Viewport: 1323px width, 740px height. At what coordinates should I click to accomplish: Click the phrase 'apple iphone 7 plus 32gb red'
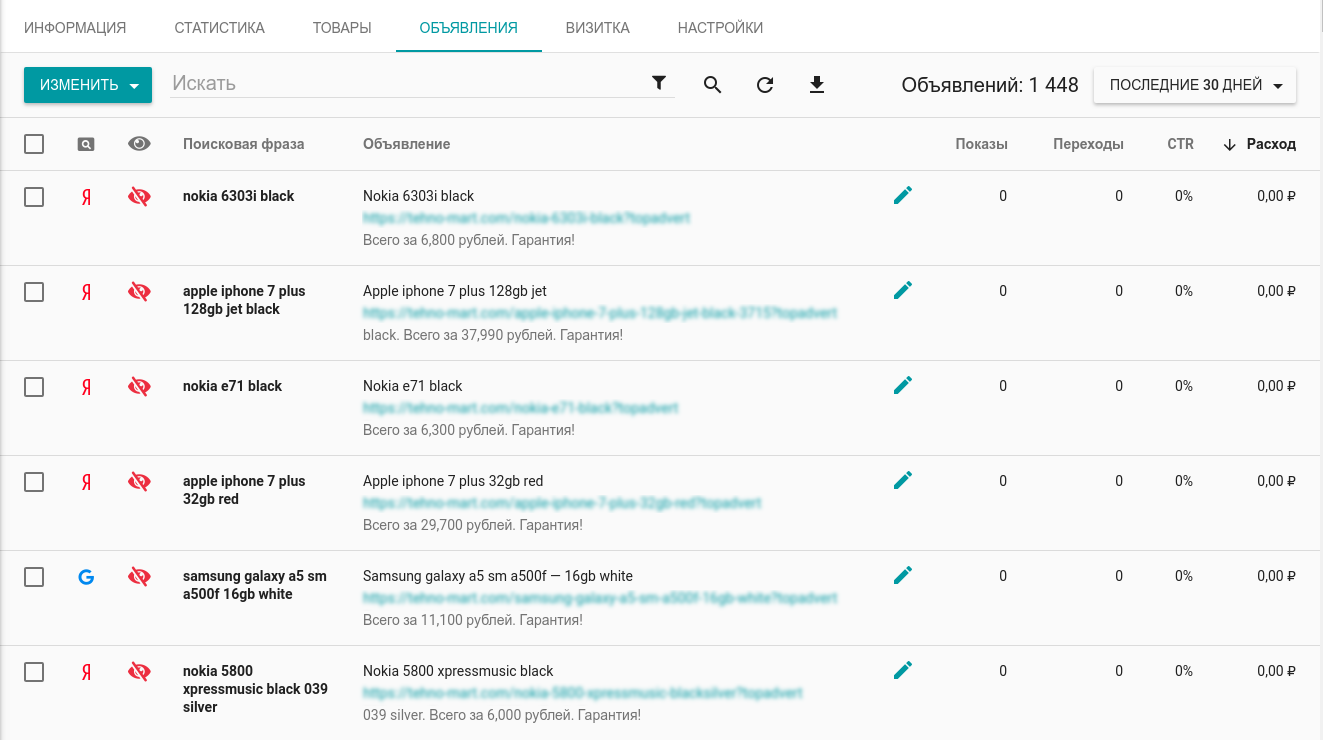pyautogui.click(x=244, y=490)
